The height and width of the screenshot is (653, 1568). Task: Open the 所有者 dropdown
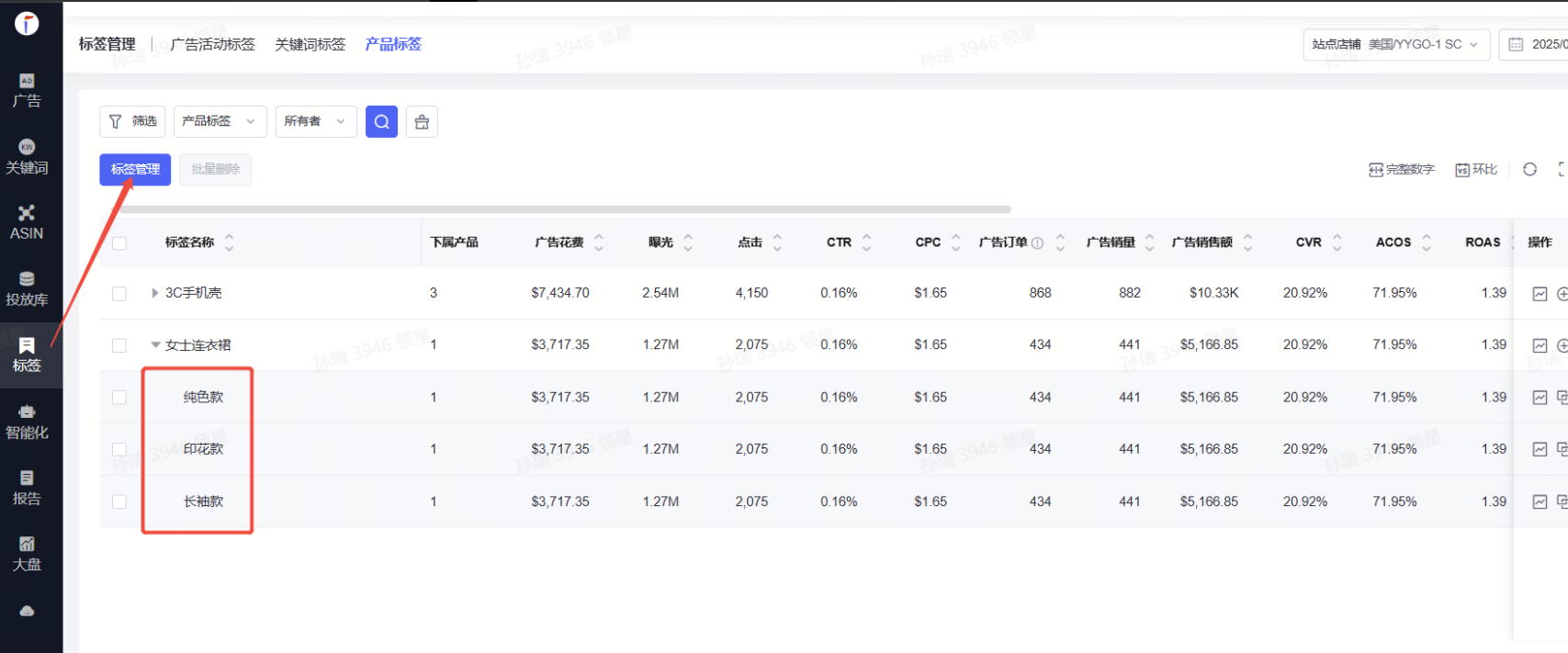[315, 121]
